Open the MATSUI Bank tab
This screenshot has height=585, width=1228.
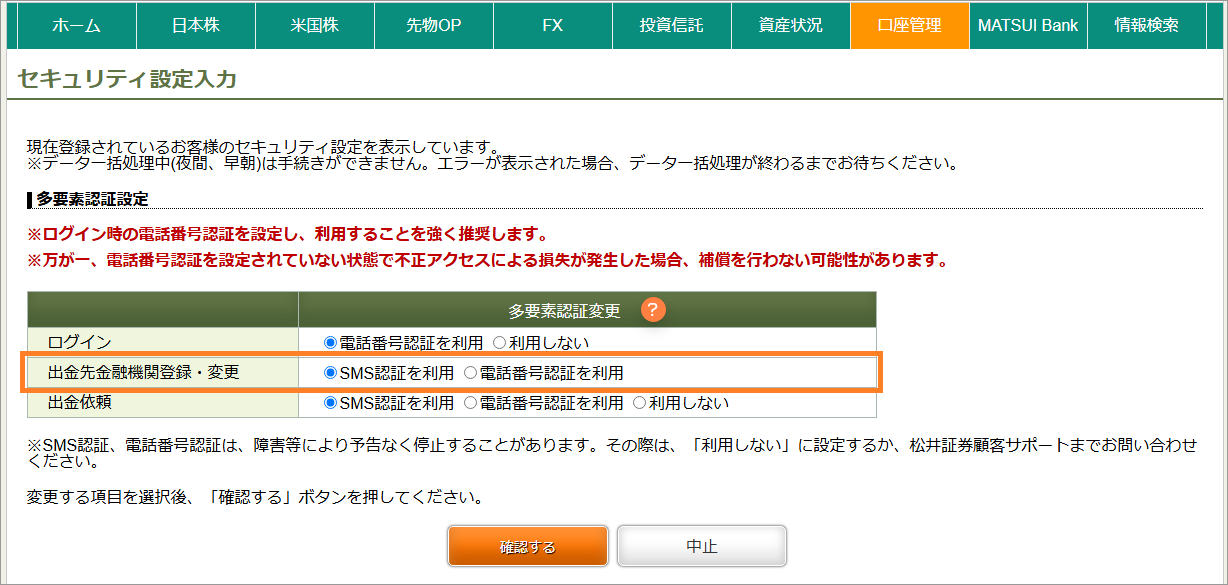point(1028,25)
